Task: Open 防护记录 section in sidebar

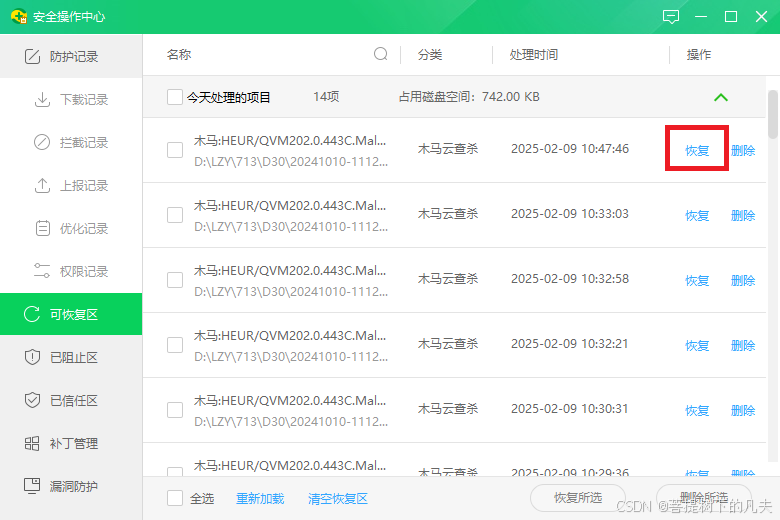Action: pyautogui.click(x=71, y=56)
